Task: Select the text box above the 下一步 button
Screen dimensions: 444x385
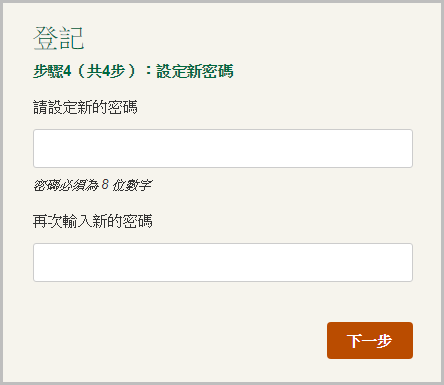Action: [x=223, y=262]
